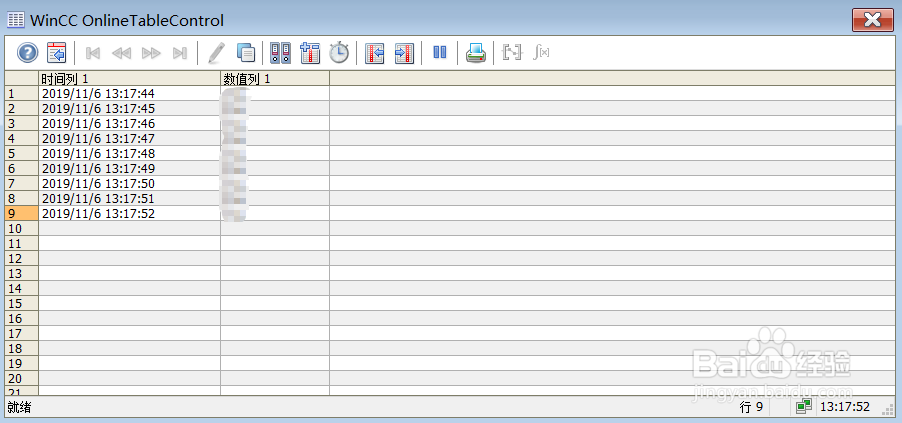This screenshot has height=423, width=902.
Task: Select row header 2
Action: pyautogui.click(x=22, y=108)
